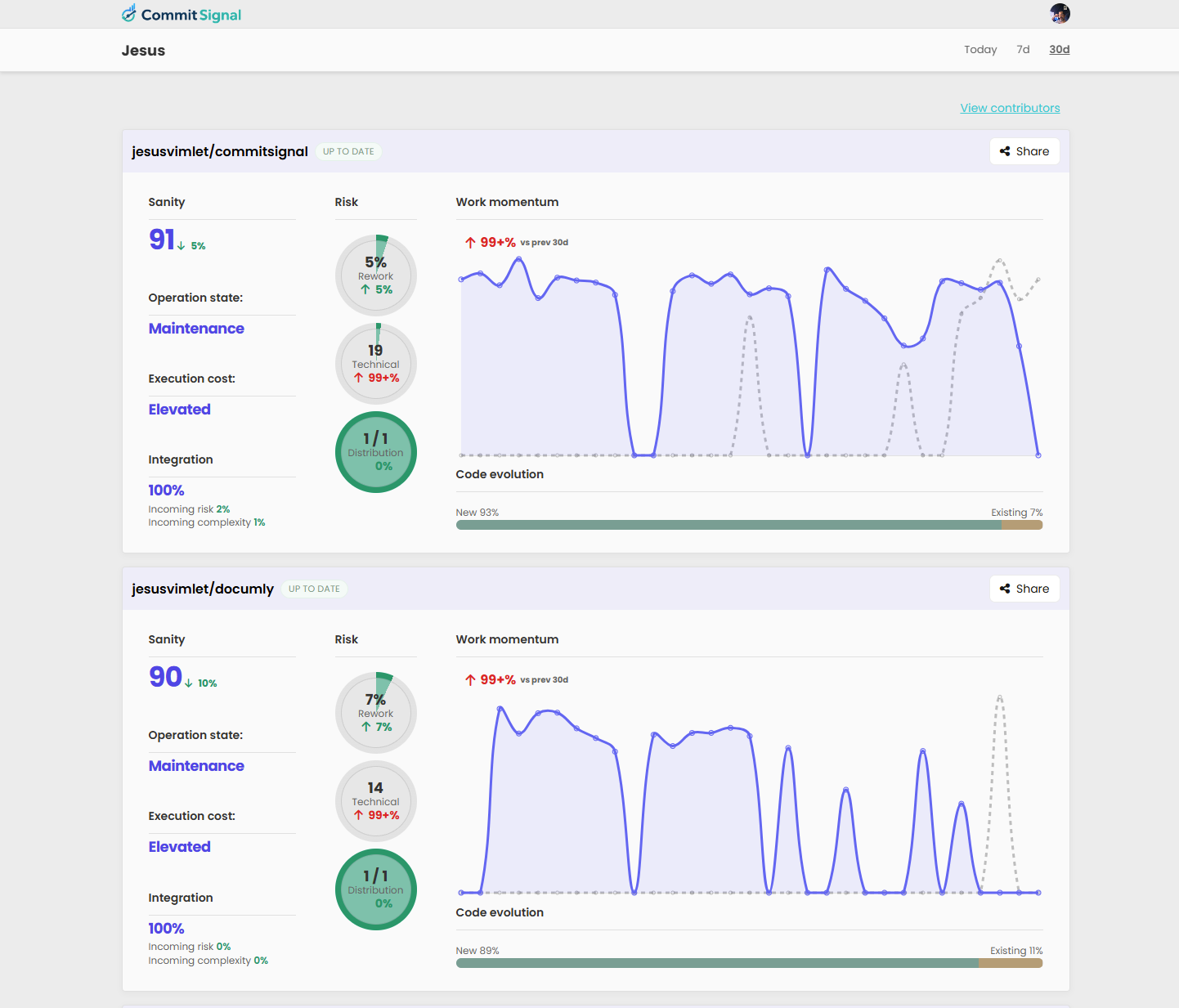Share the commitsignal repository card
Image resolution: width=1179 pixels, height=1008 pixels.
coord(1024,151)
